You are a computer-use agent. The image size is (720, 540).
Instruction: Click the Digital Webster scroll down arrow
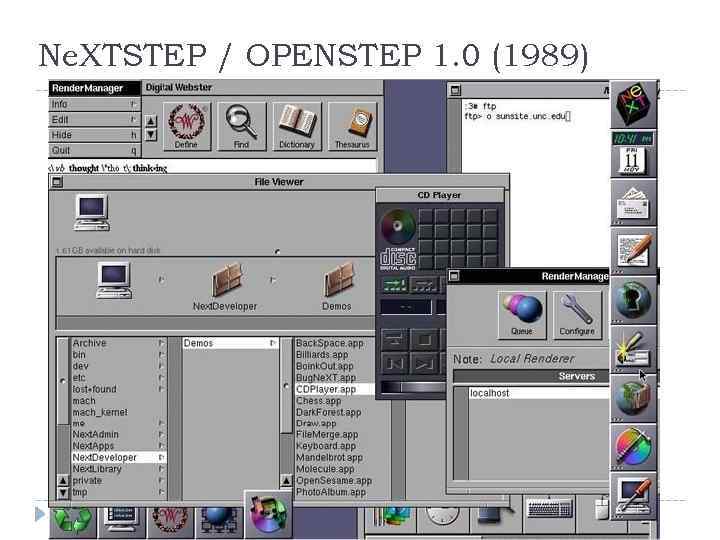[151, 135]
